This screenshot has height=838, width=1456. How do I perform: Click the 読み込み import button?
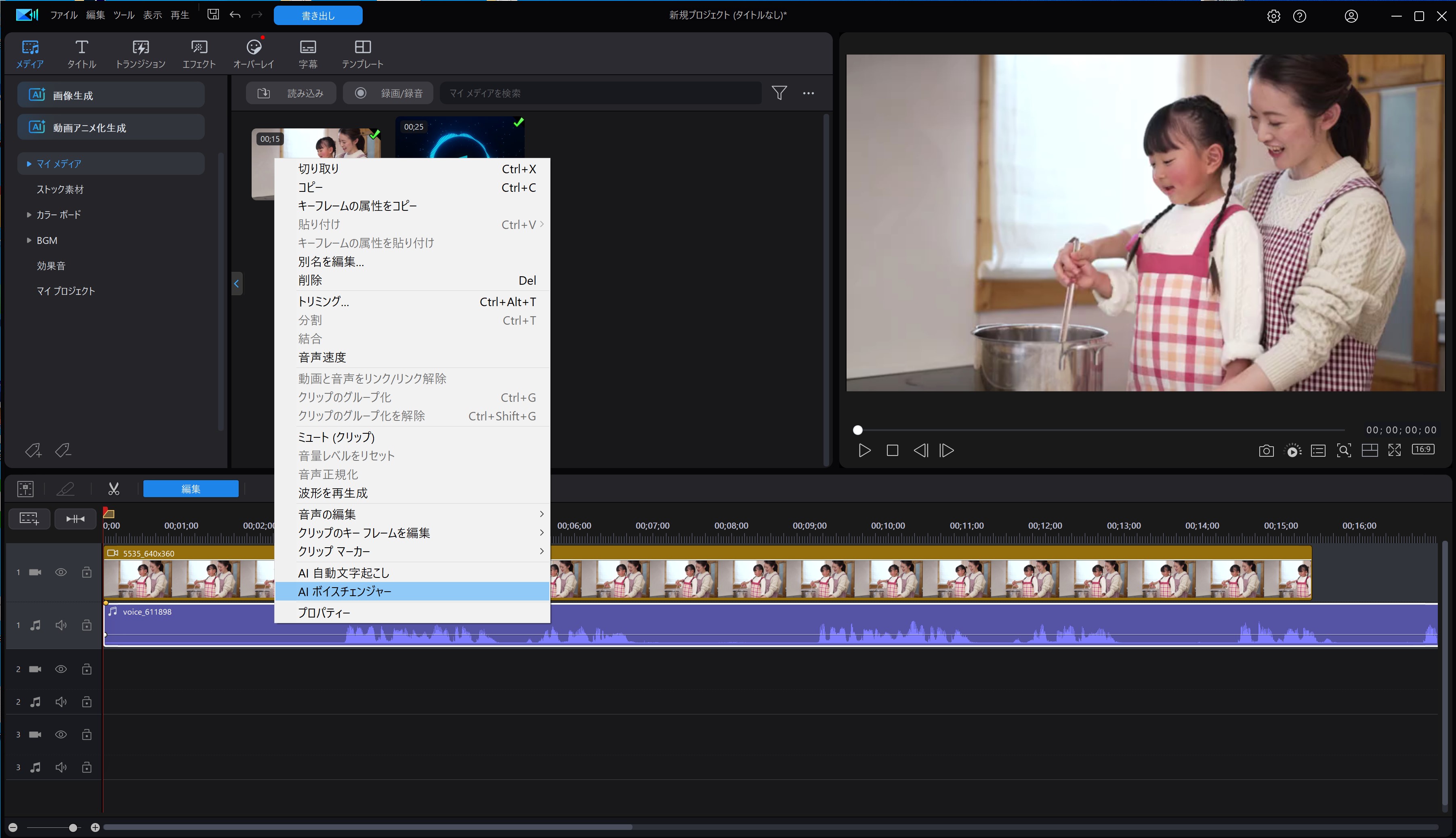(x=291, y=92)
